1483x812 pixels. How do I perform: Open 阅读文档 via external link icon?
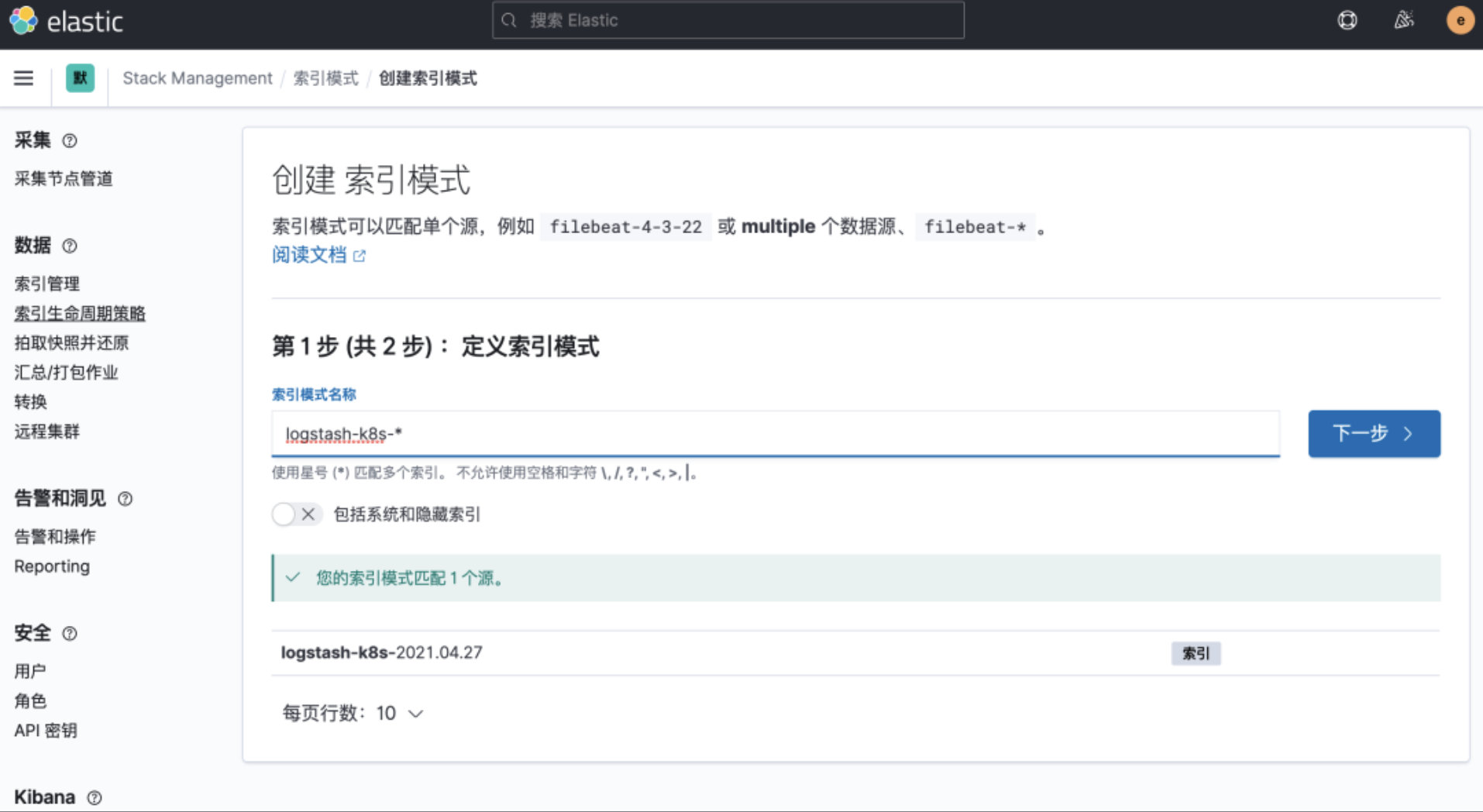pyautogui.click(x=360, y=255)
